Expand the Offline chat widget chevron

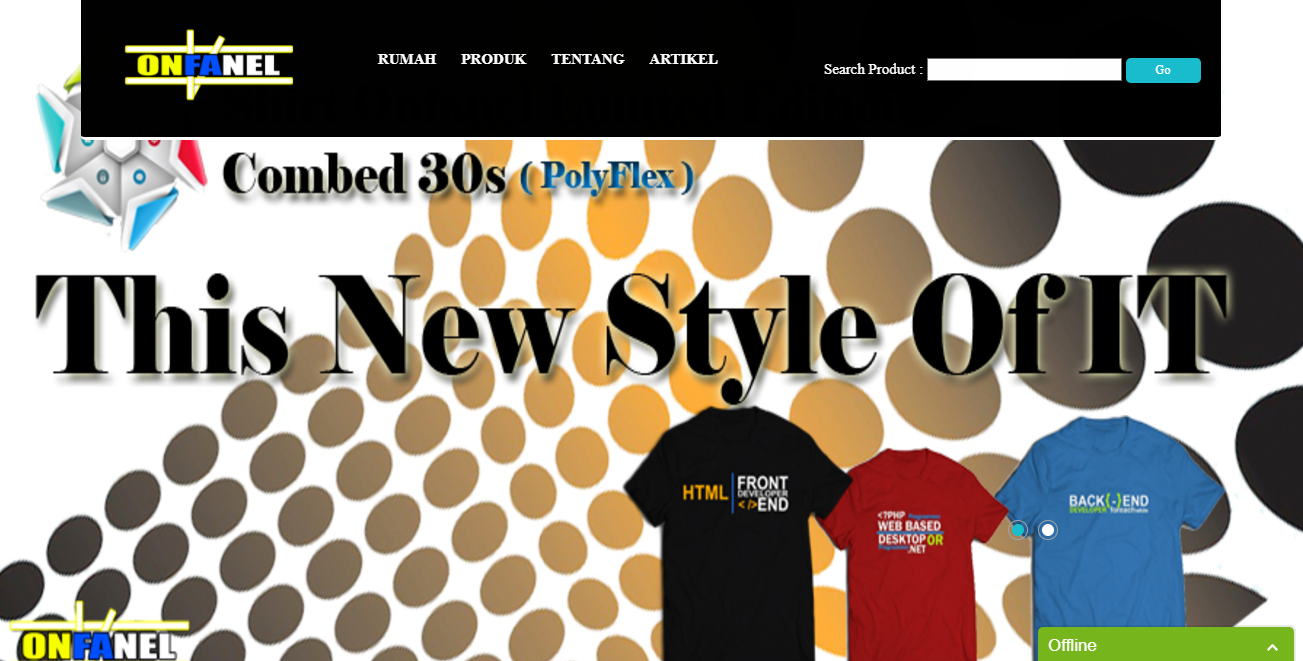(x=1272, y=647)
